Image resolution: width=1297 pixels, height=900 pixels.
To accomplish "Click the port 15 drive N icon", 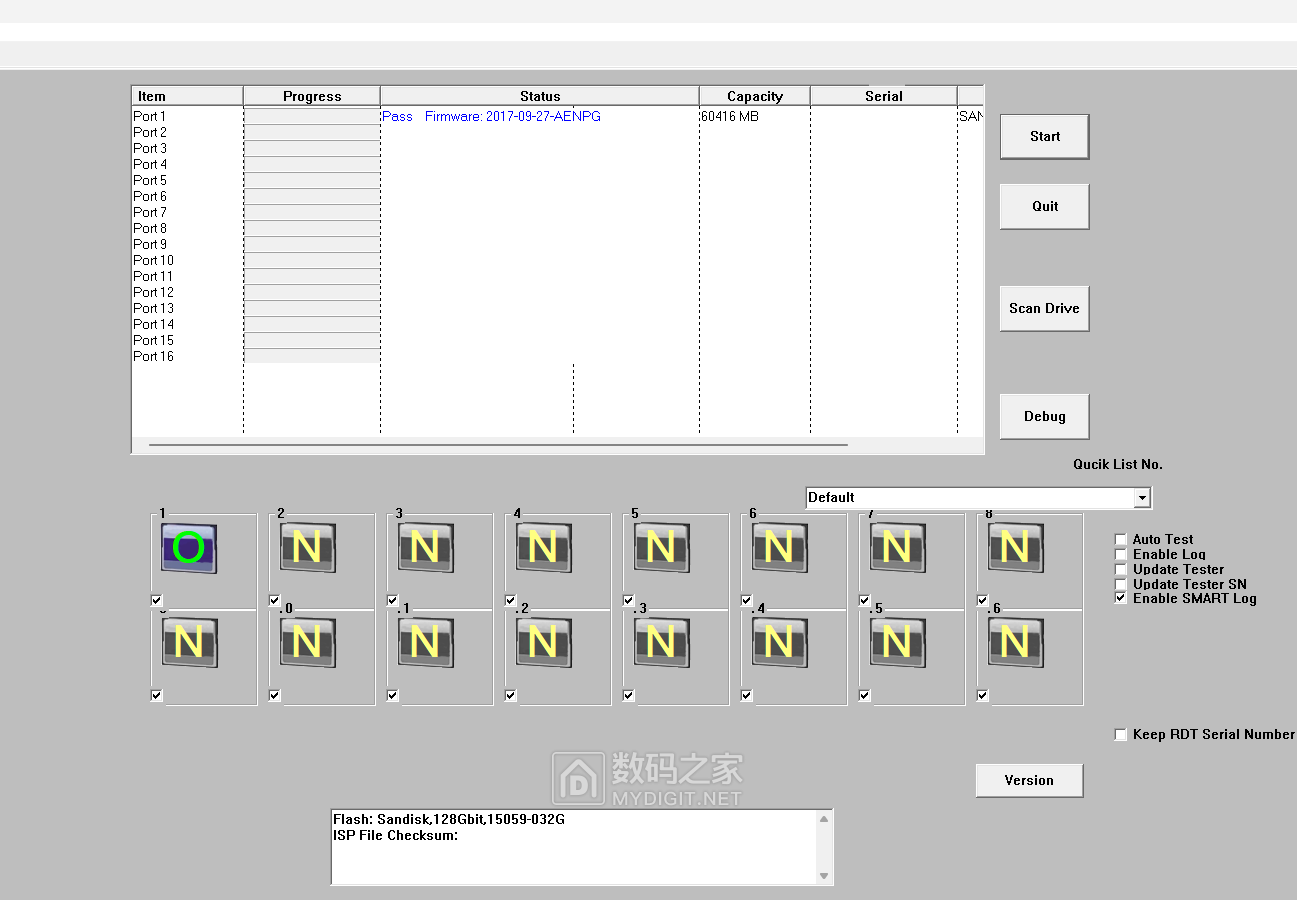I will (x=897, y=642).
